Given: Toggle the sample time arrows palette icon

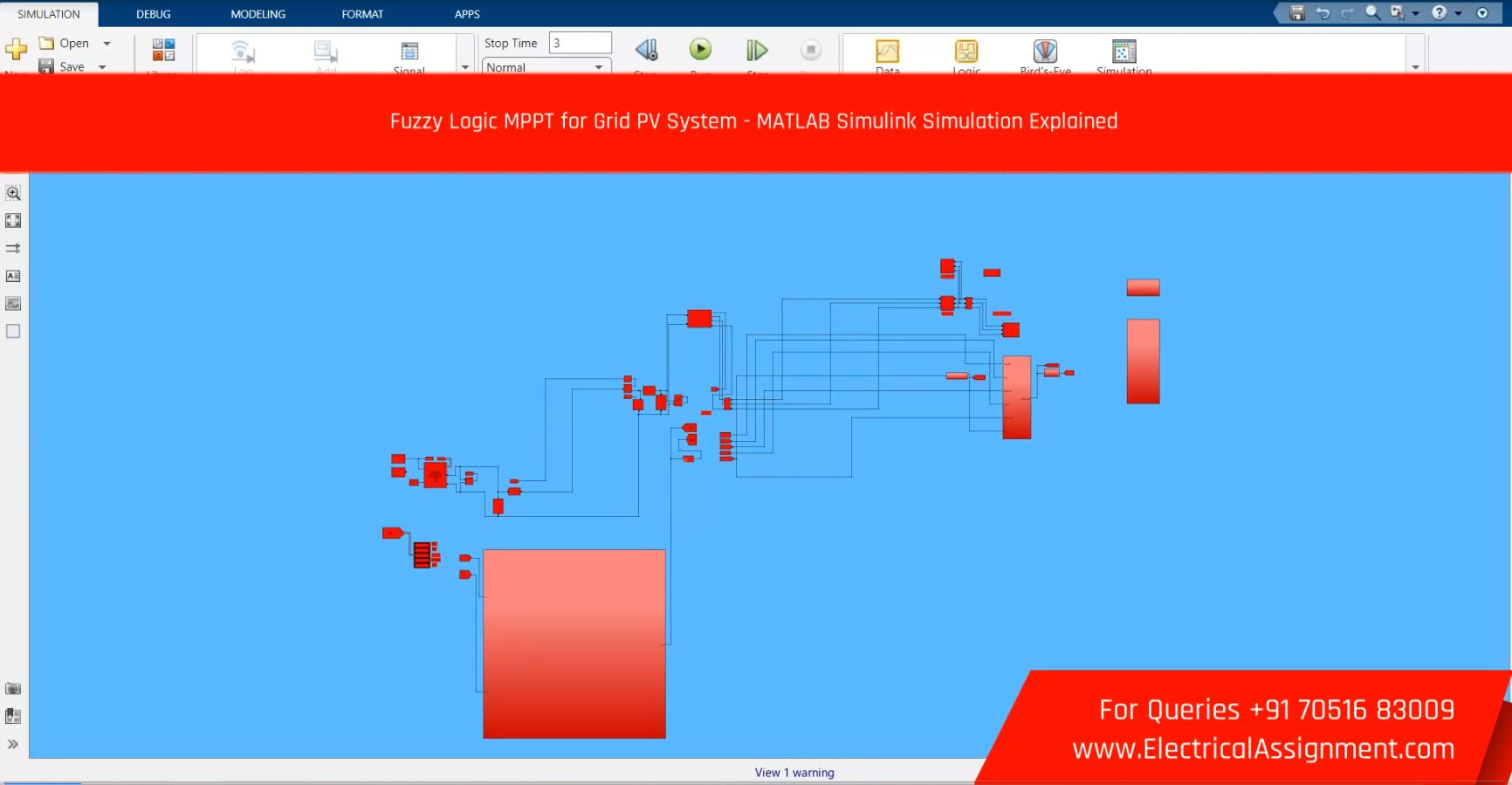Looking at the screenshot, I should [13, 249].
